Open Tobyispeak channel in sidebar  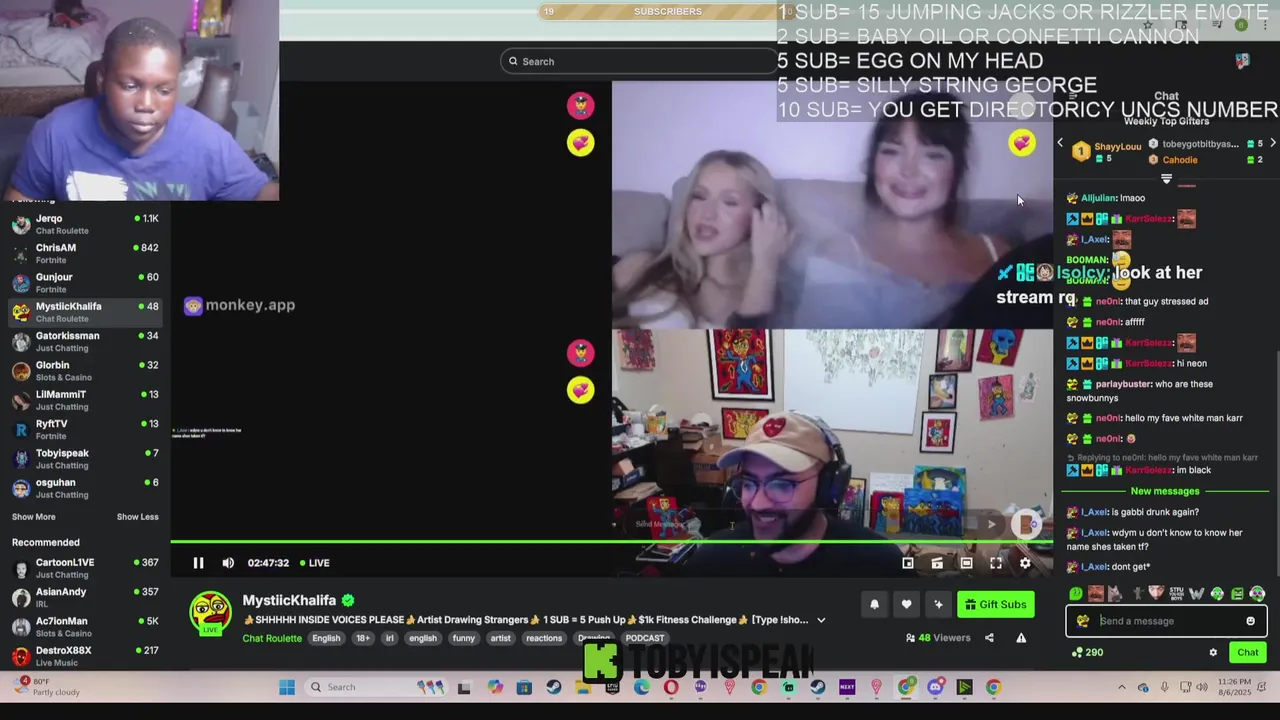pyautogui.click(x=85, y=458)
